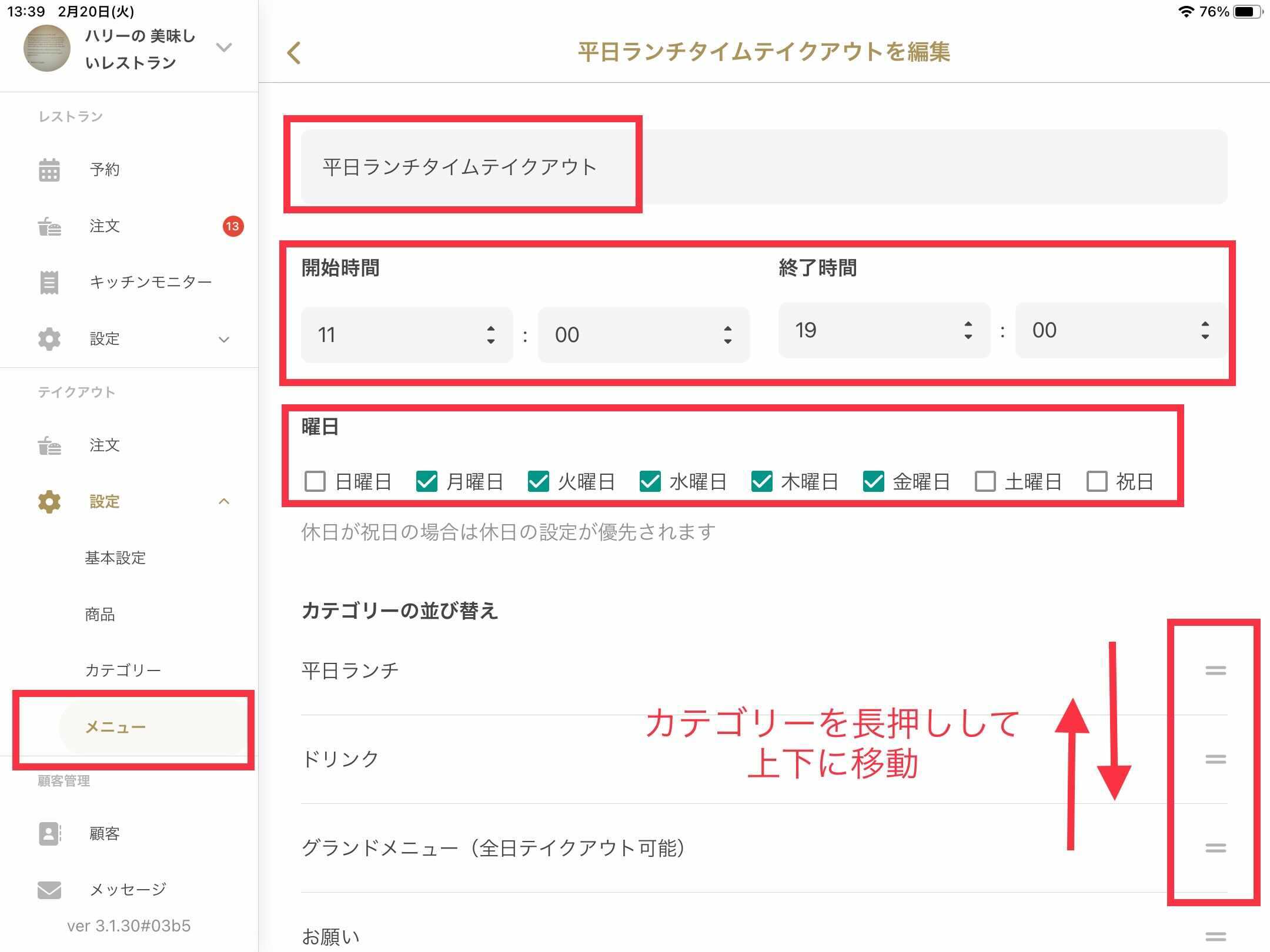This screenshot has width=1270, height=952.
Task: Expand the restaurant name dropdown chevron
Action: pos(224,47)
